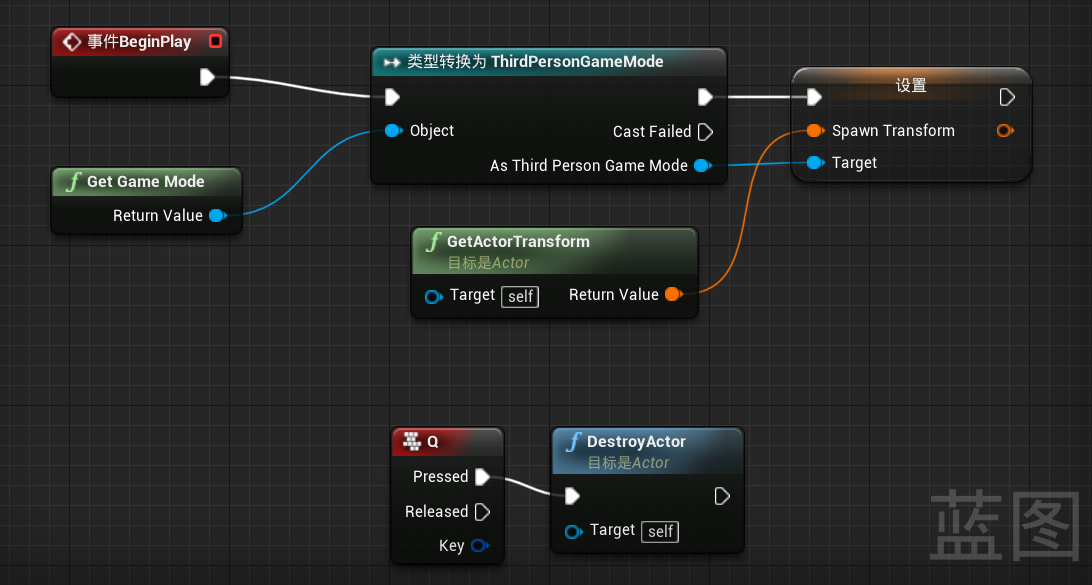Select the DestroyActor node title

(636, 442)
